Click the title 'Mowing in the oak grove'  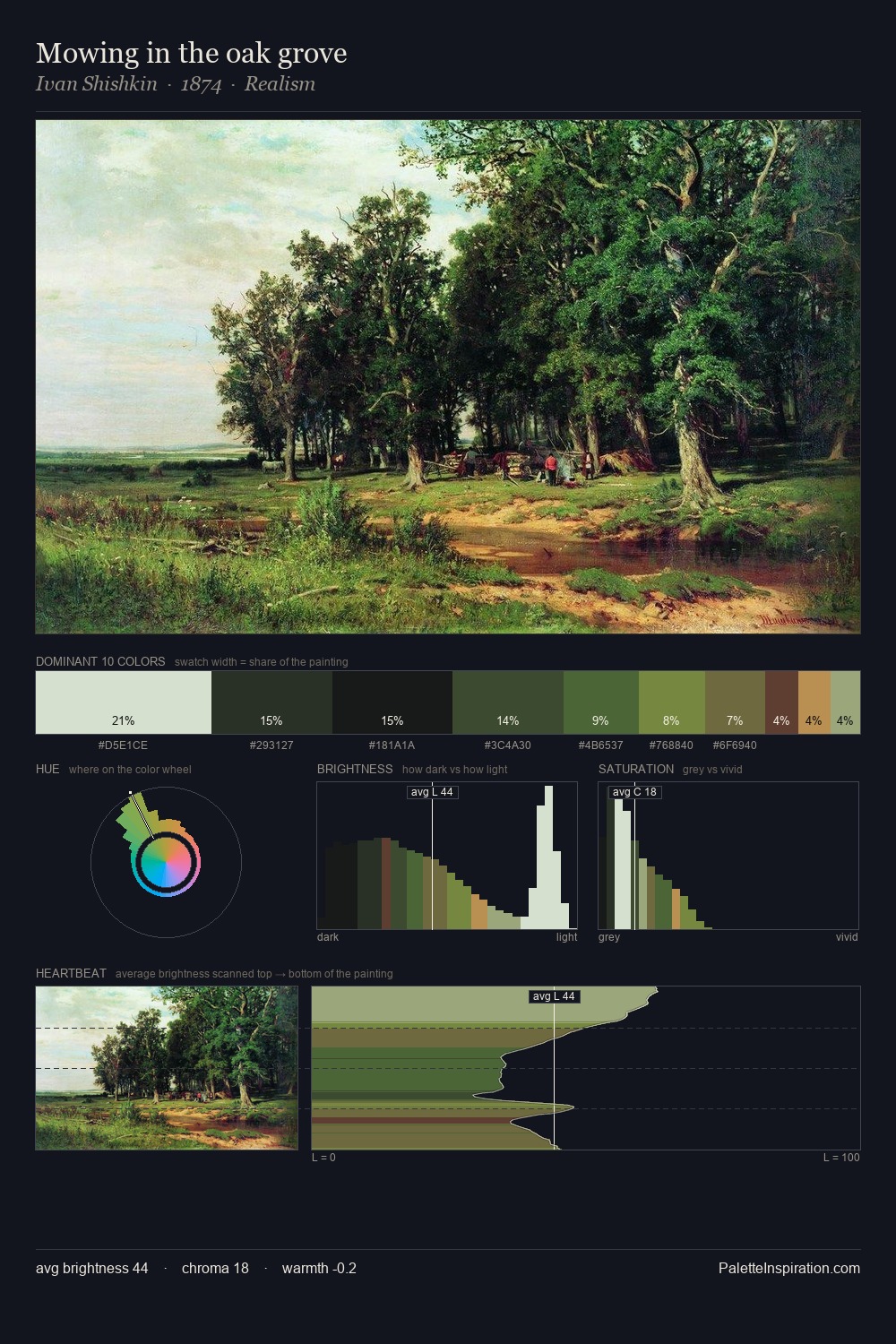pos(192,54)
